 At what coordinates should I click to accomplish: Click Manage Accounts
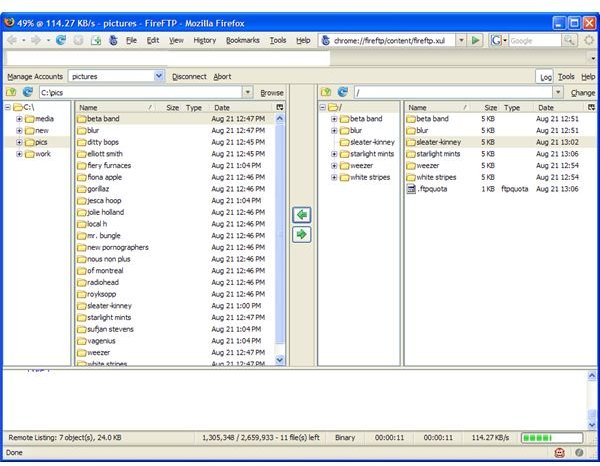[x=35, y=77]
